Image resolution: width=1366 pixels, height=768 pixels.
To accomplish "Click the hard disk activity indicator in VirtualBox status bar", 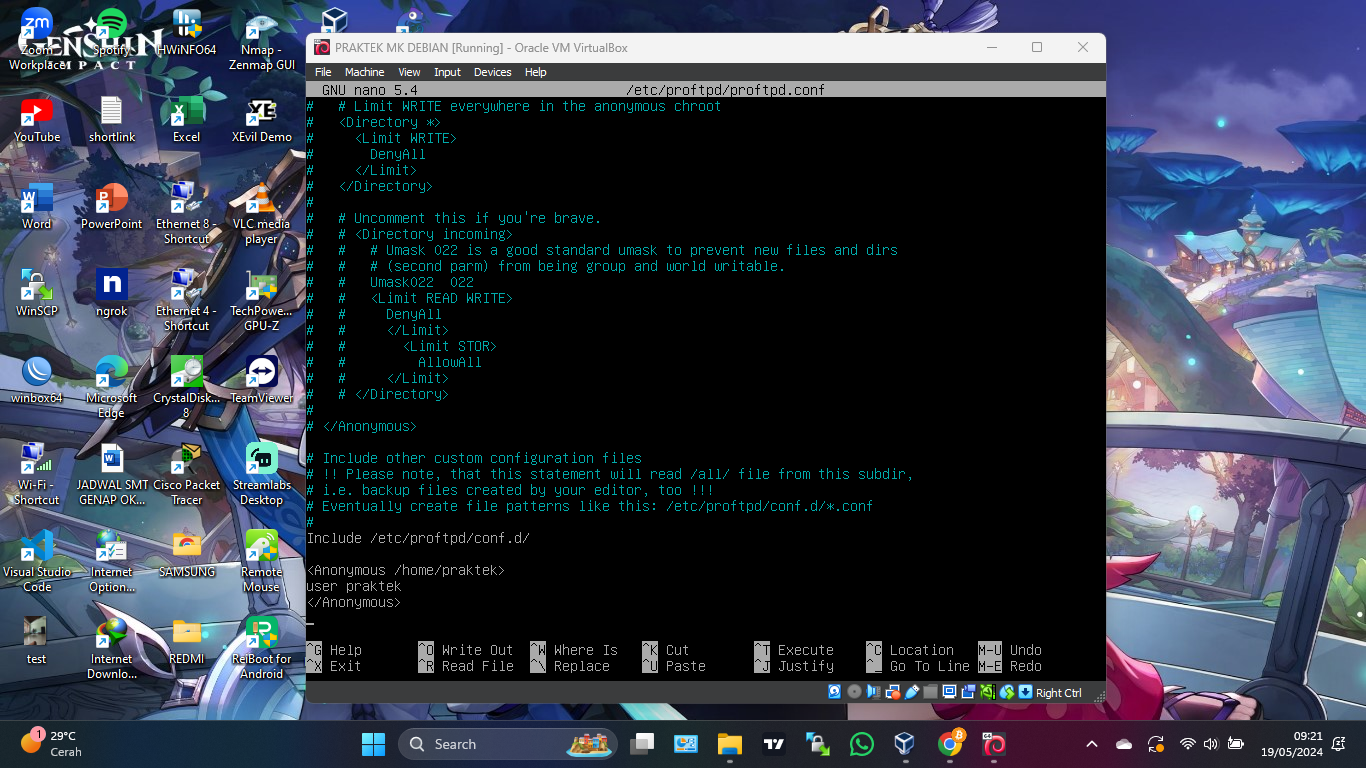I will point(835,692).
